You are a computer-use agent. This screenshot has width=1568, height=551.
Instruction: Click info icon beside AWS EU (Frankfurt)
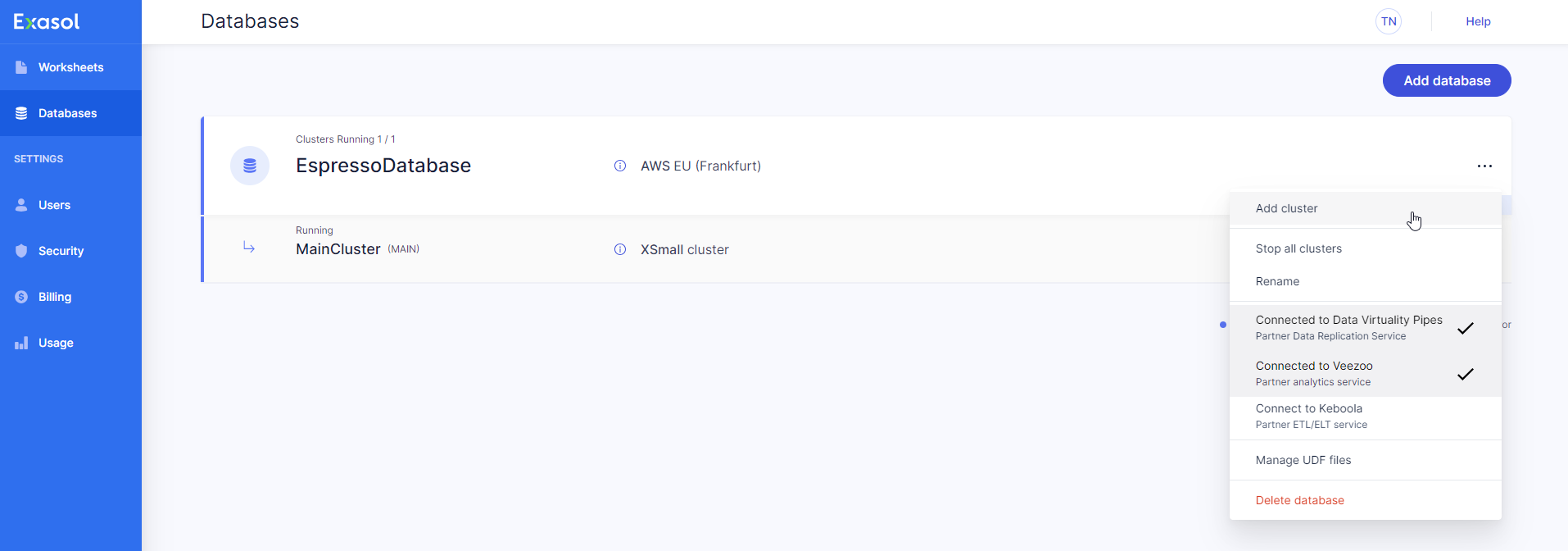pos(620,166)
